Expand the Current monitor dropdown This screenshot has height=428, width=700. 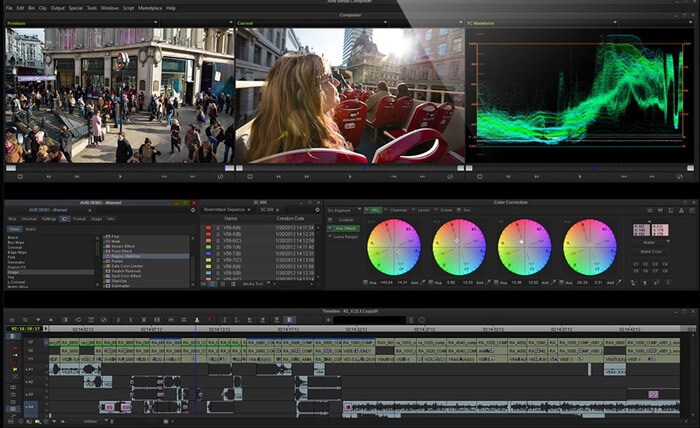click(385, 23)
